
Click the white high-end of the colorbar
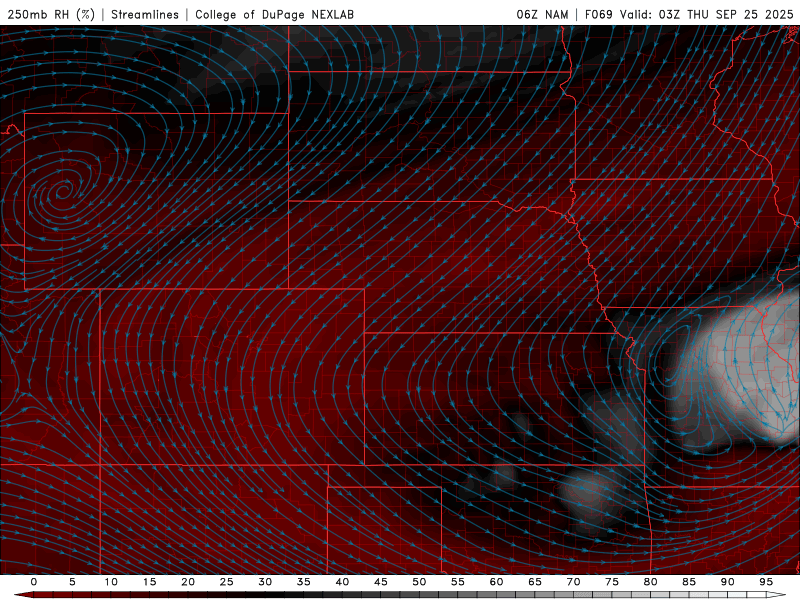point(777,595)
